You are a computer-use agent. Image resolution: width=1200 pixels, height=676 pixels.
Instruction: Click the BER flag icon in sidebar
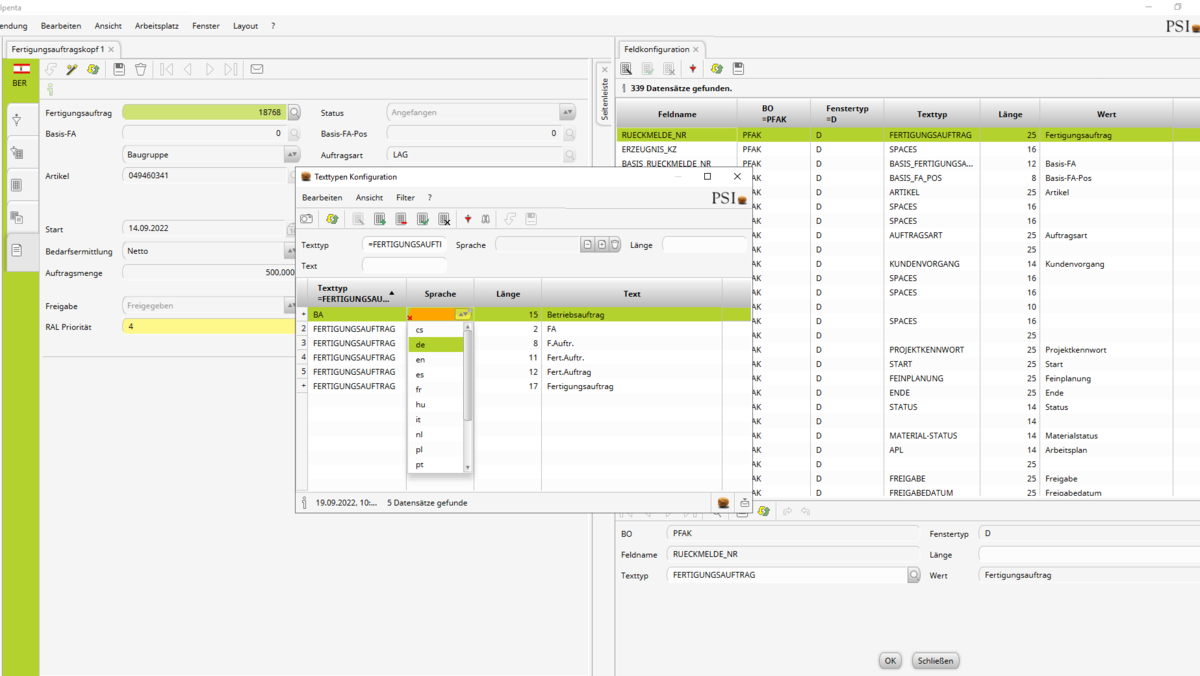point(20,69)
